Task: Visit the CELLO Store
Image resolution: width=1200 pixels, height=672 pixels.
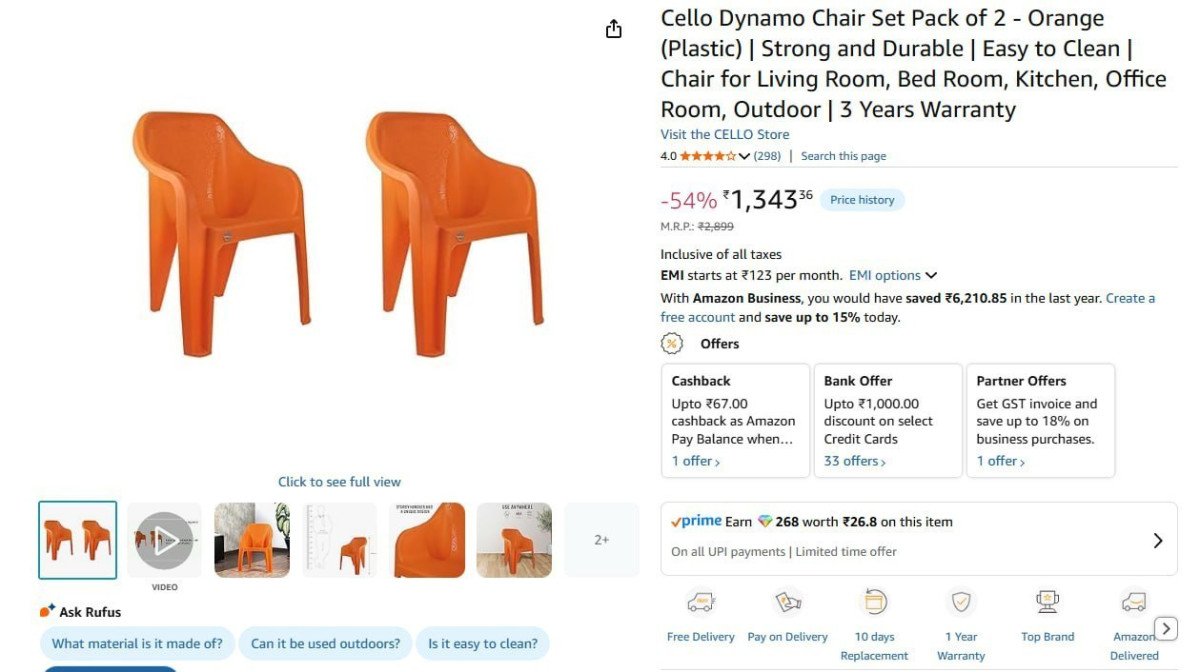Action: click(x=723, y=134)
